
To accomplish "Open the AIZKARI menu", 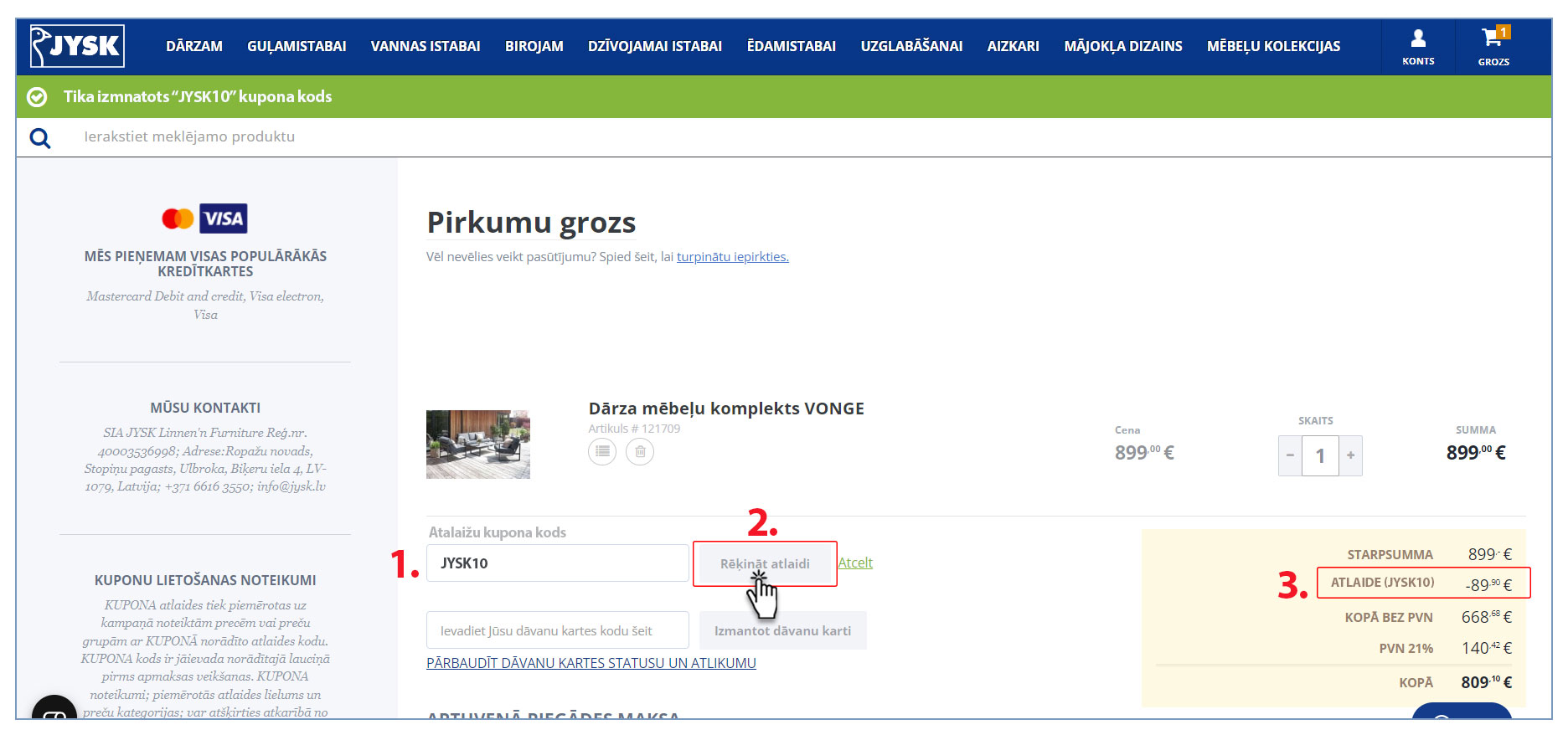I will tap(1013, 47).
